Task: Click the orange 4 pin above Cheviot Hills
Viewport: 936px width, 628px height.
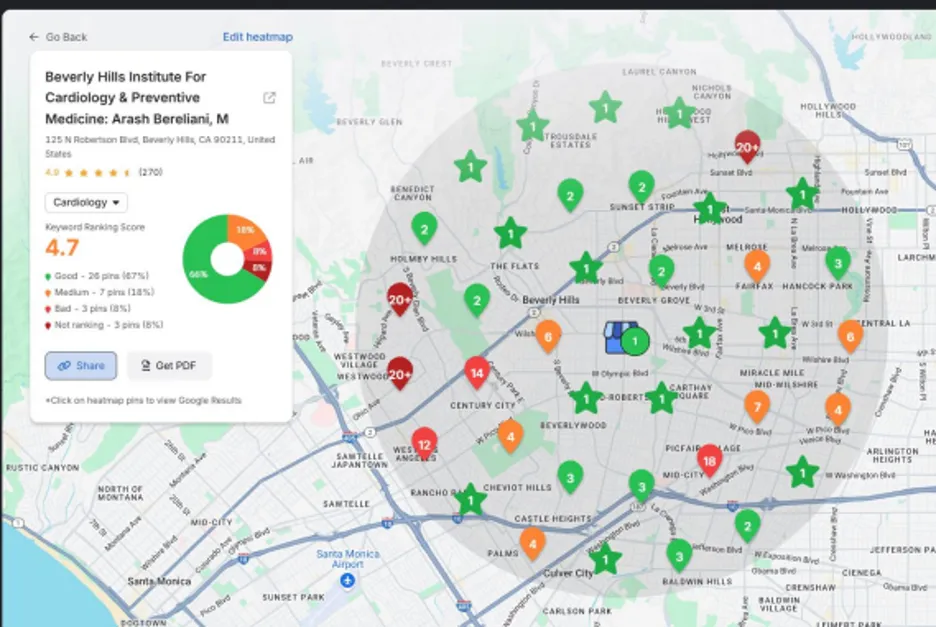Action: coord(510,436)
